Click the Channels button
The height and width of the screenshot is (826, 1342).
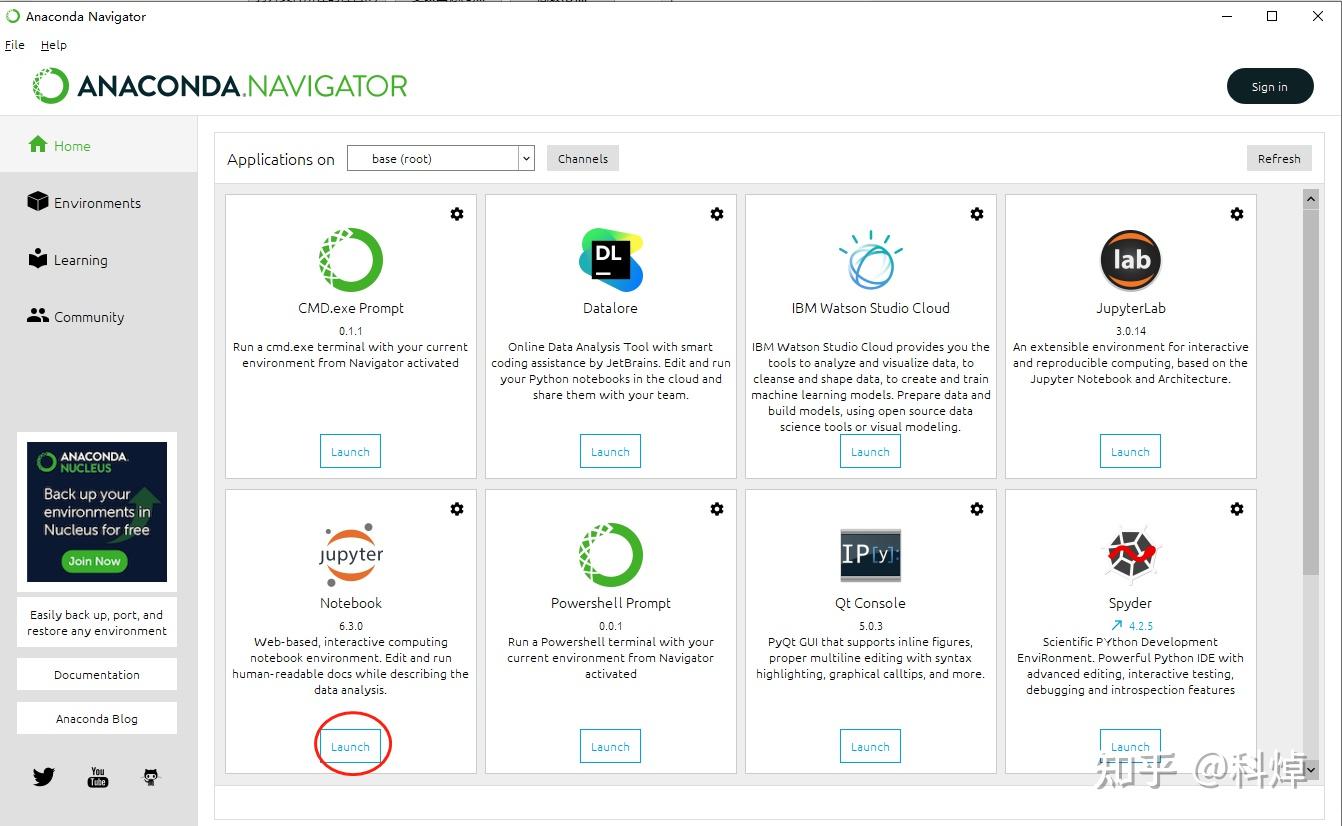coord(583,158)
